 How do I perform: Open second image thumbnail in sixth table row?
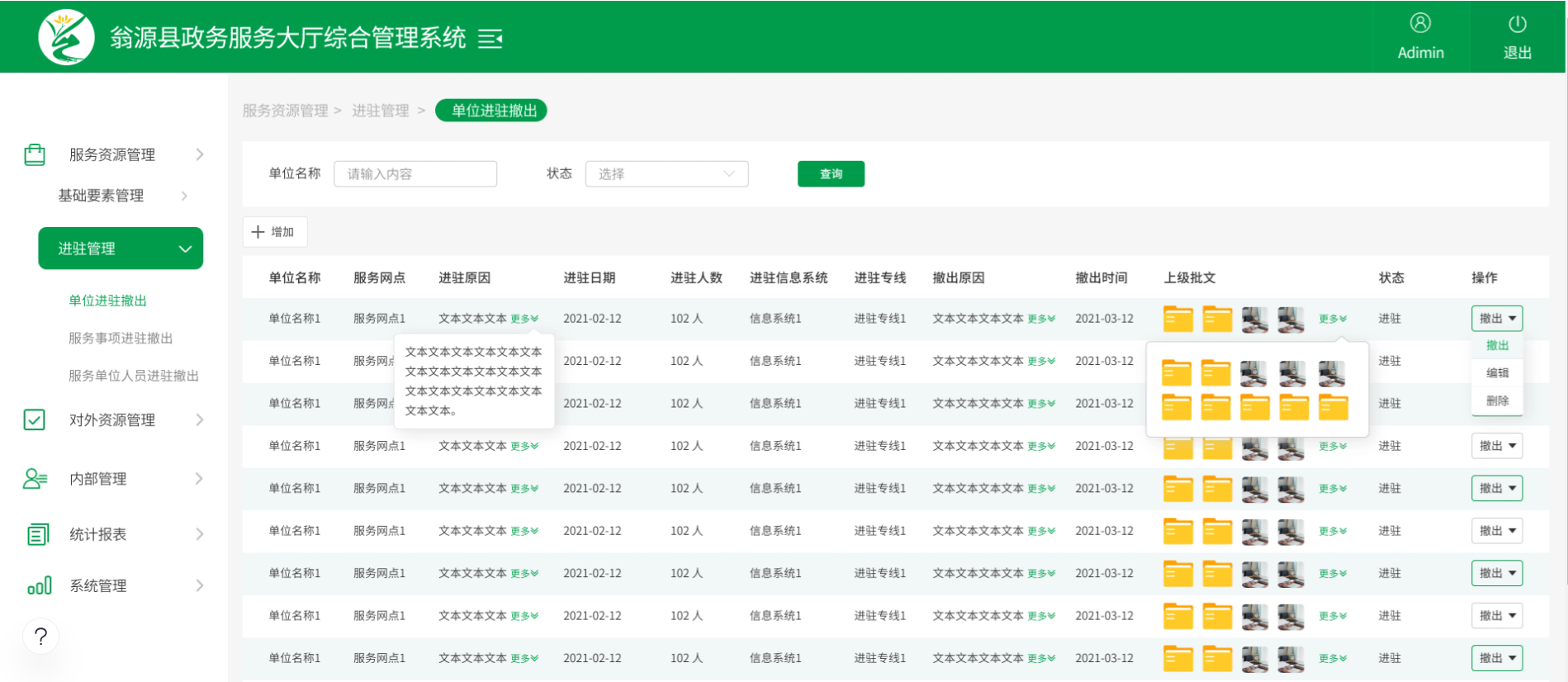pyautogui.click(x=1291, y=531)
